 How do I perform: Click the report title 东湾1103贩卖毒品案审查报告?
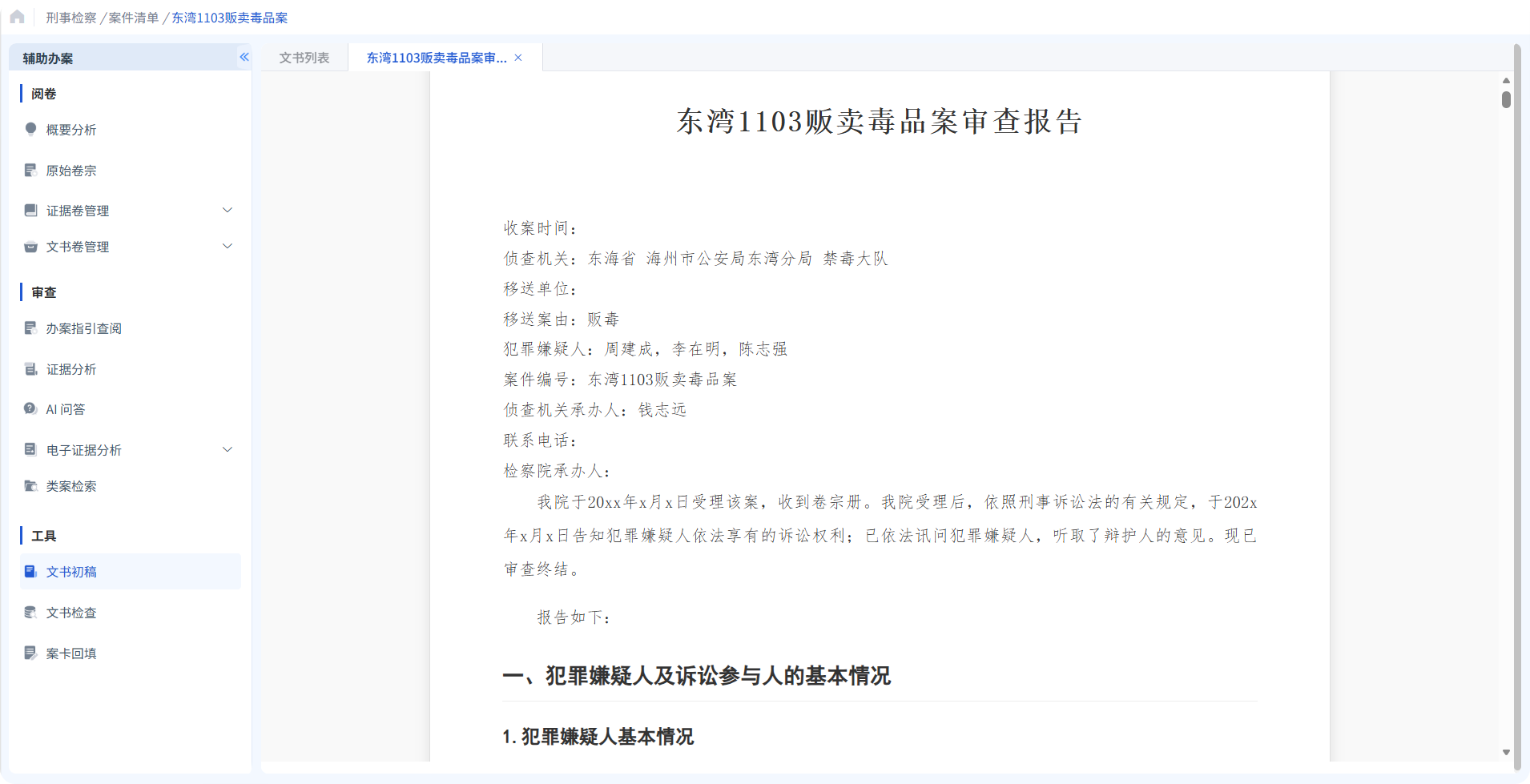pyautogui.click(x=880, y=122)
